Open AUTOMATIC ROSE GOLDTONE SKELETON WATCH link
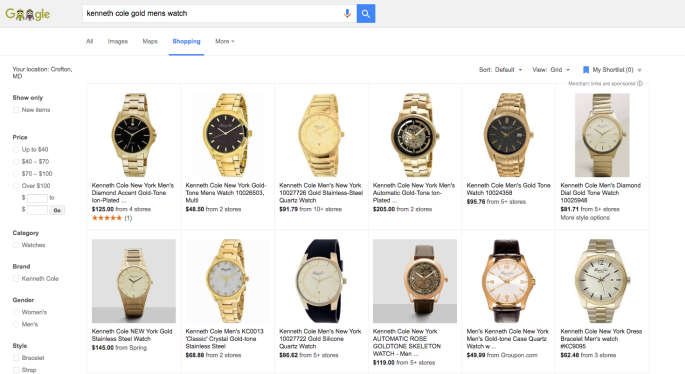This screenshot has width=685, height=374. pos(407,343)
